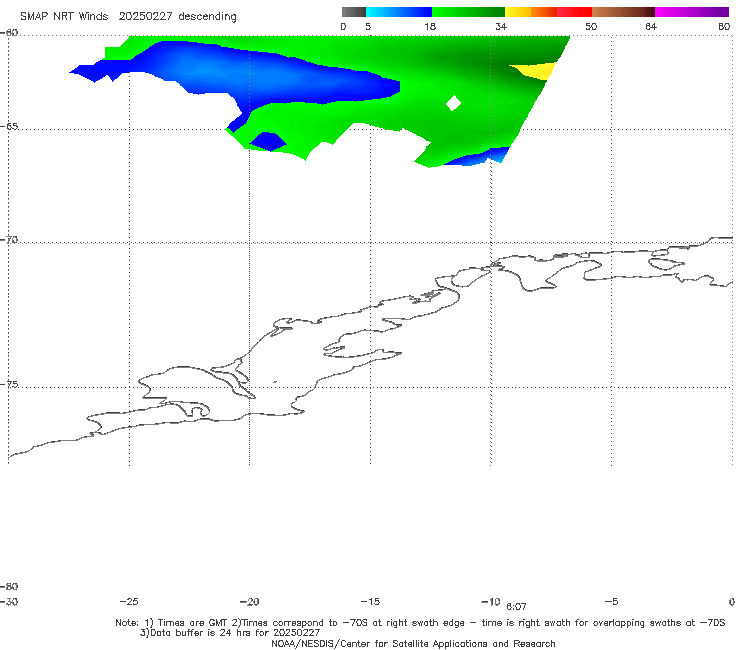Click the white diamond data gap in the swath
This screenshot has width=740, height=650.
click(x=453, y=103)
